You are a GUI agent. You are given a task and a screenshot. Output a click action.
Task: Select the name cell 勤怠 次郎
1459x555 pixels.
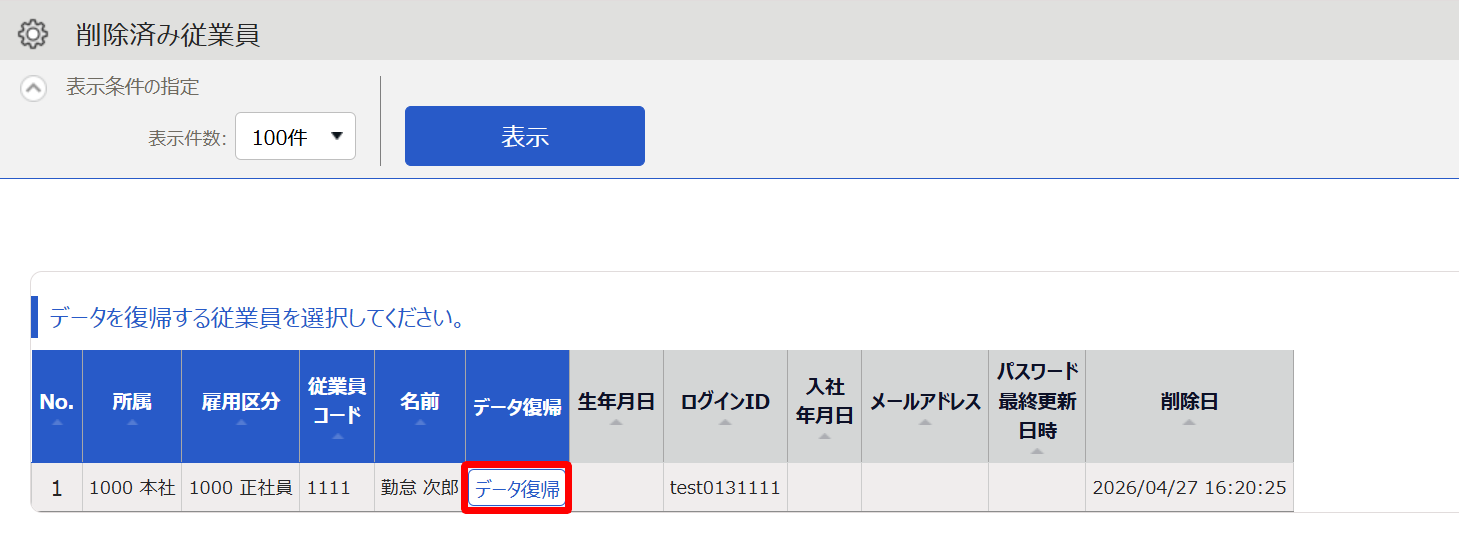pyautogui.click(x=420, y=488)
